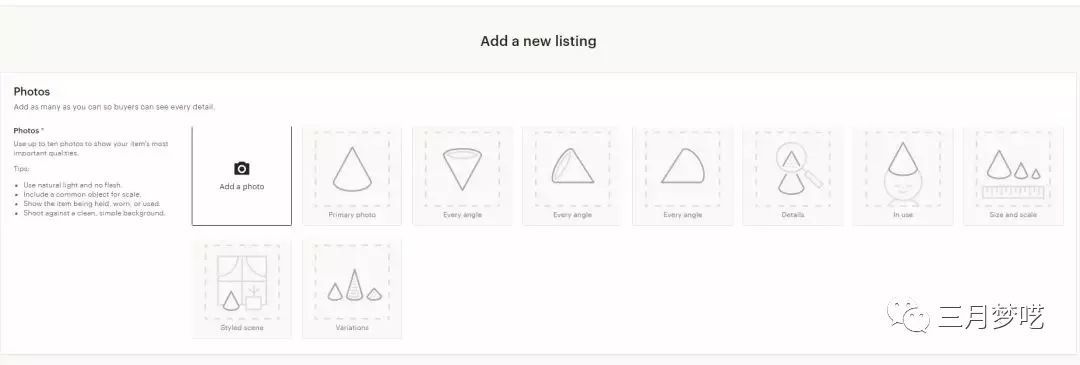Click the "Add a photo" text label
Image resolution: width=1080 pixels, height=365 pixels.
pyautogui.click(x=242, y=187)
